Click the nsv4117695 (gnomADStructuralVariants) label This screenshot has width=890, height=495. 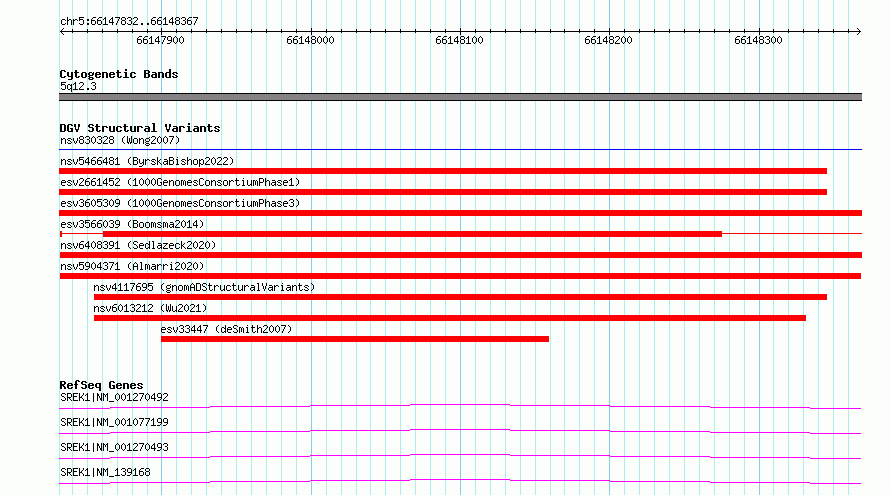click(x=204, y=287)
